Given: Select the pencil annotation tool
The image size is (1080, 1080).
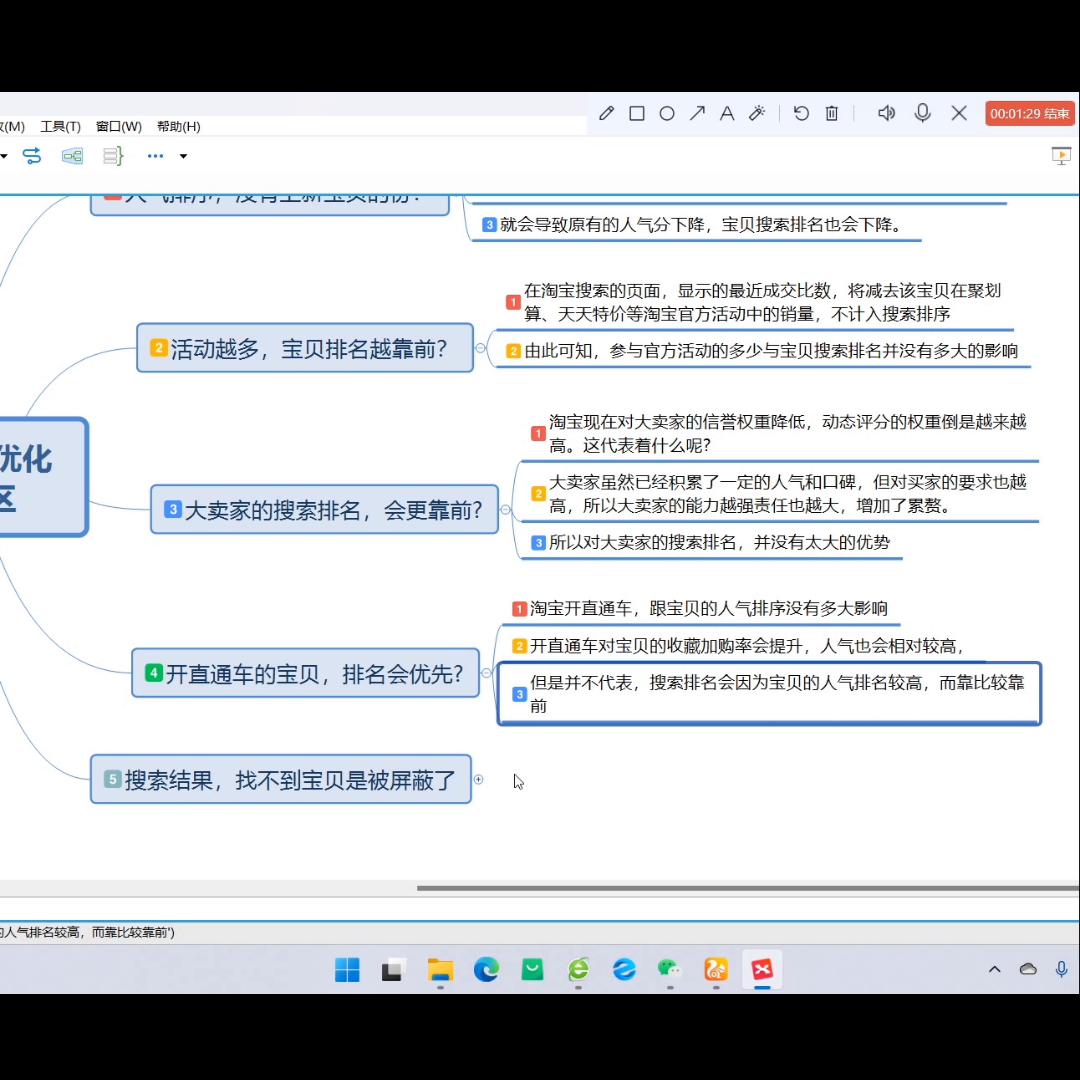Looking at the screenshot, I should click(606, 113).
